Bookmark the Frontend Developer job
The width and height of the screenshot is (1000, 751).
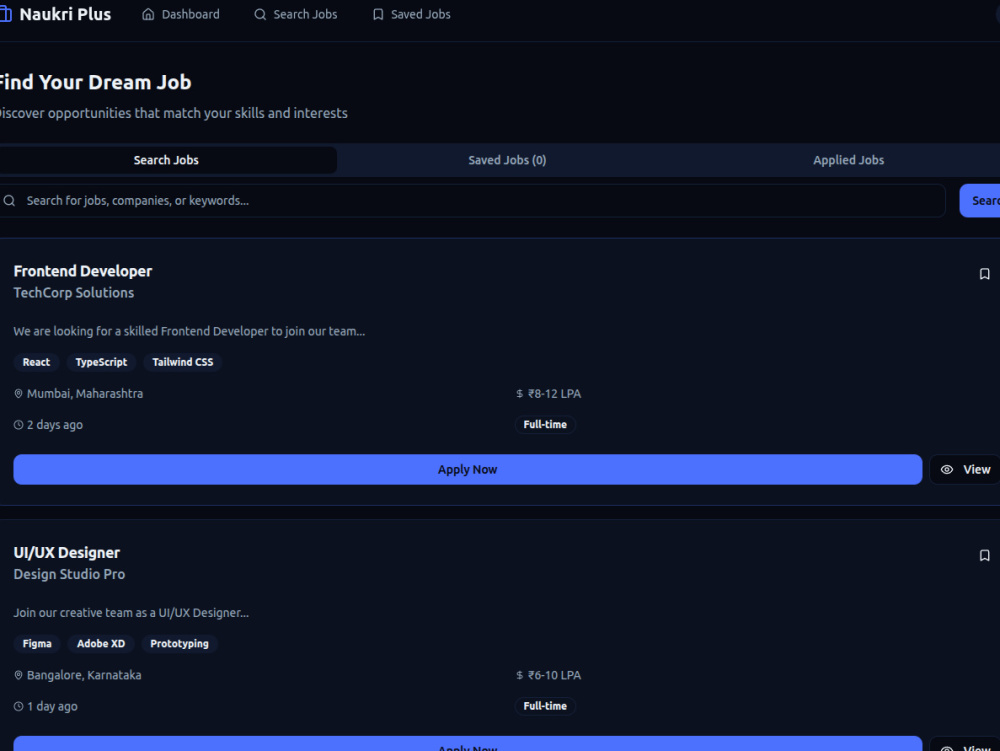984,273
